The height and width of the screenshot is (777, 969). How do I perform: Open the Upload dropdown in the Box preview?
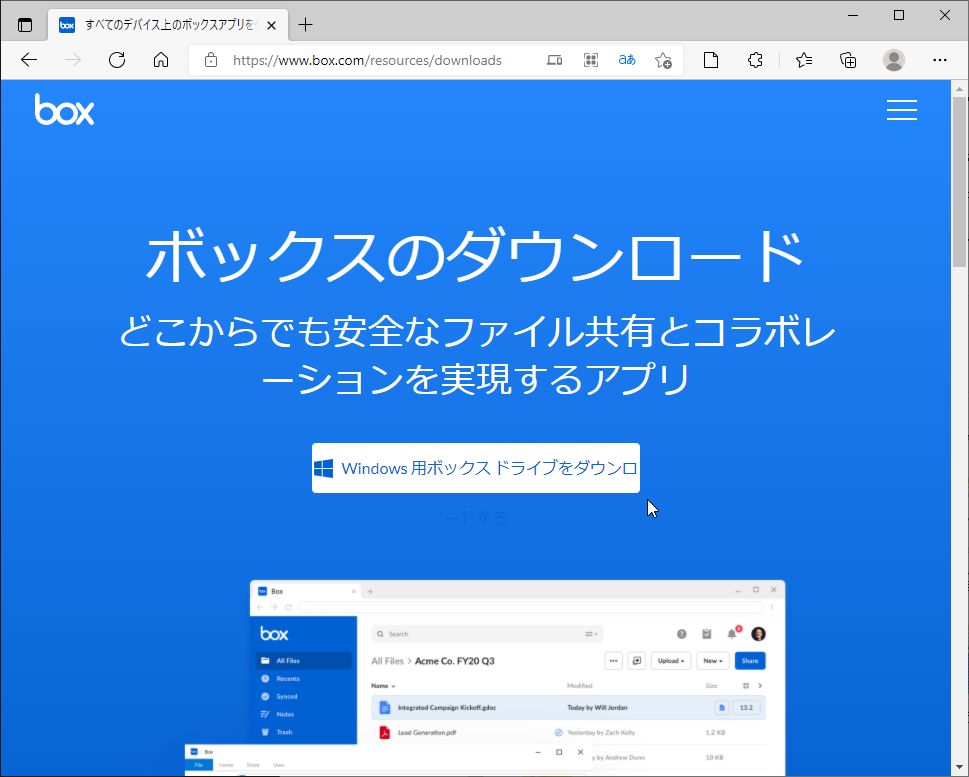click(671, 660)
